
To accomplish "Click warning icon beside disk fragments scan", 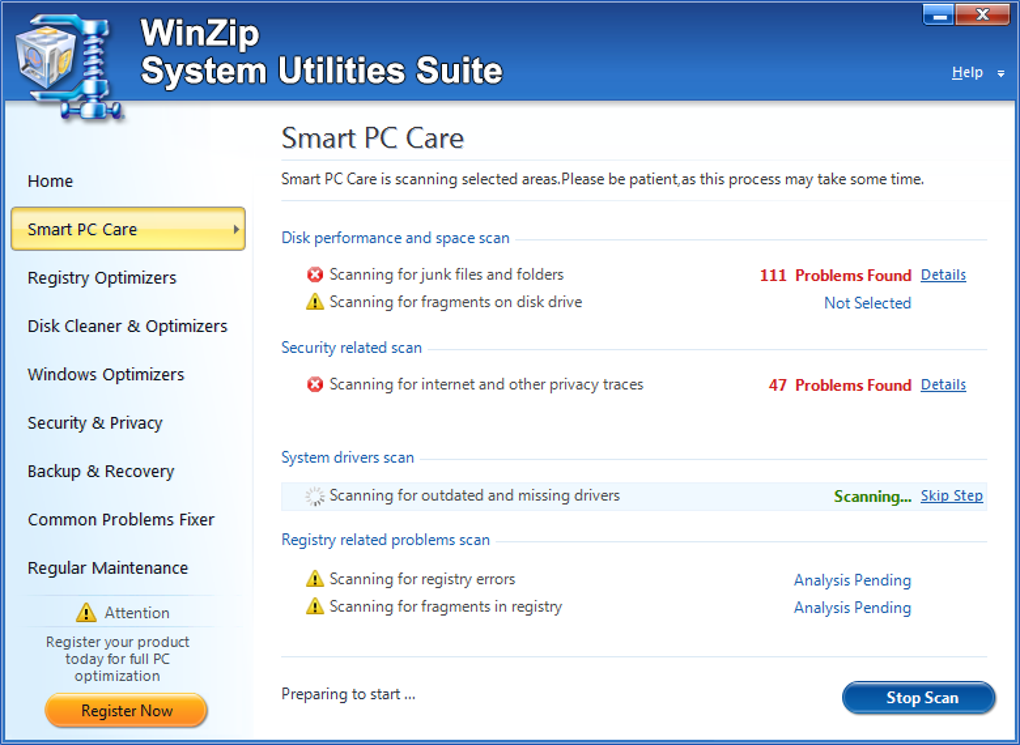I will click(315, 302).
